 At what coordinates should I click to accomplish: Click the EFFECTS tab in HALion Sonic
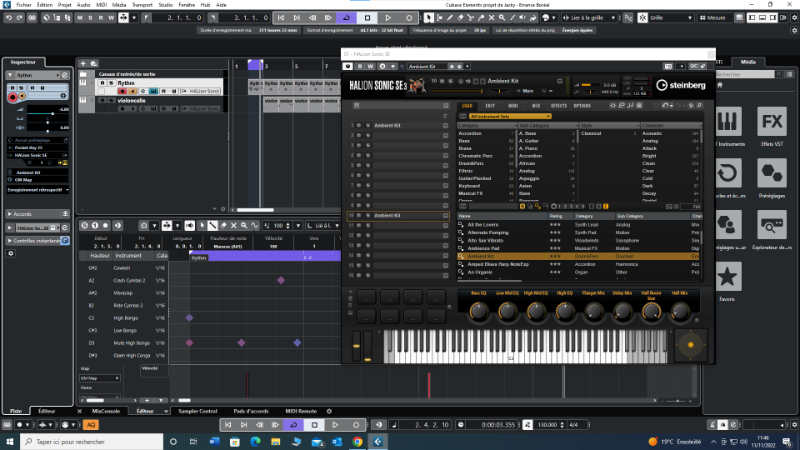(x=558, y=105)
